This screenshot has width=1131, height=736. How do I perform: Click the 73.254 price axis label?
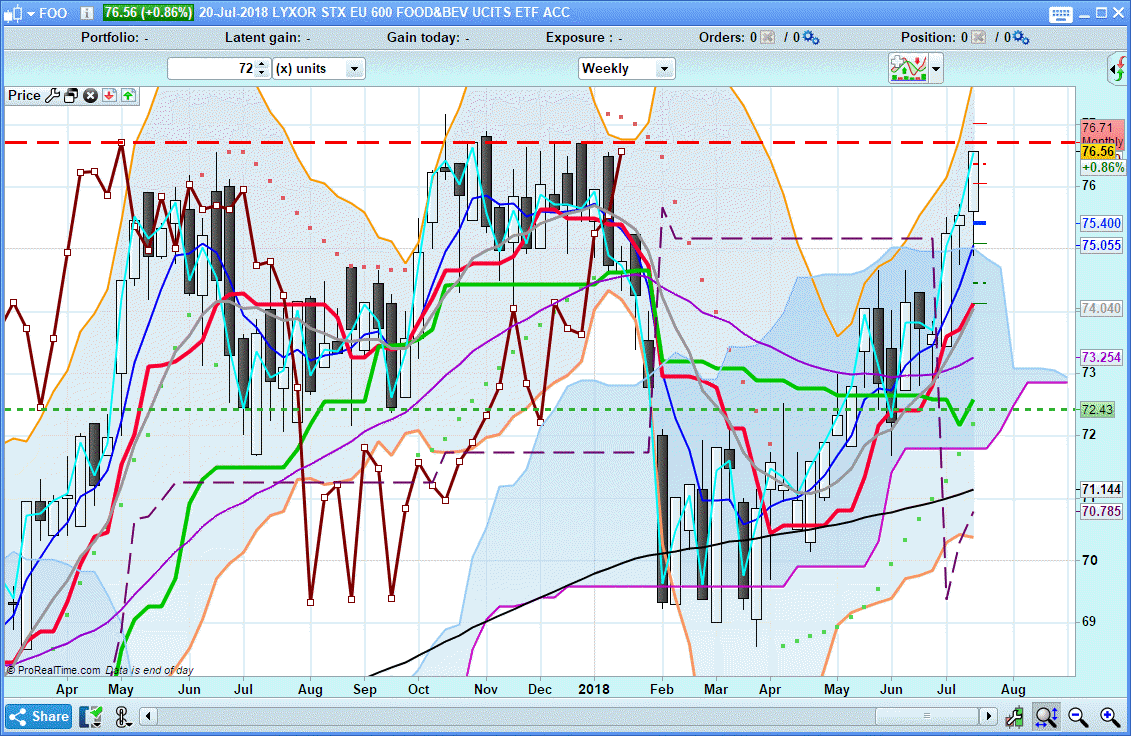tap(1101, 357)
